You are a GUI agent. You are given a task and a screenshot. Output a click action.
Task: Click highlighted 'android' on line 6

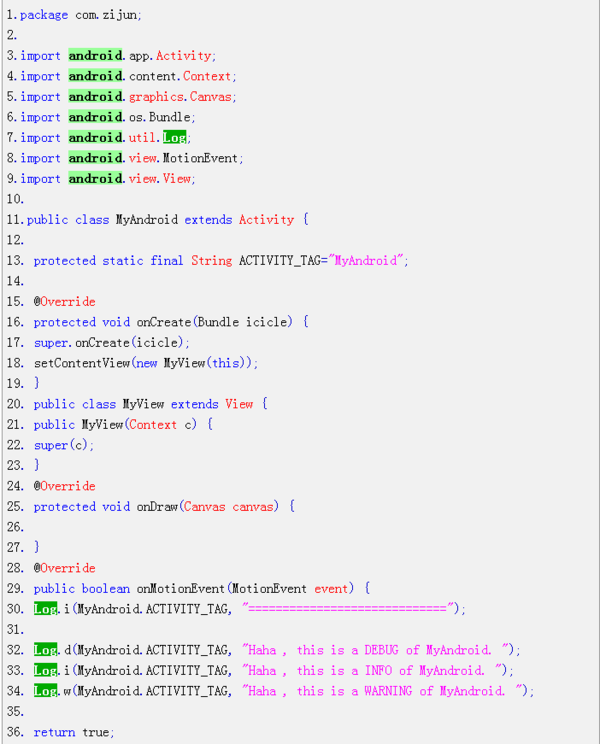click(x=95, y=117)
